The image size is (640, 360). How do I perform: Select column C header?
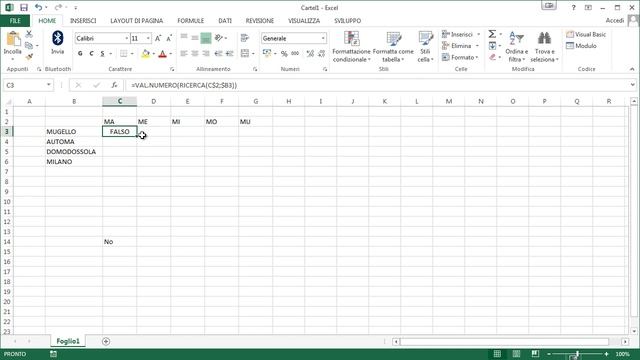(120, 101)
